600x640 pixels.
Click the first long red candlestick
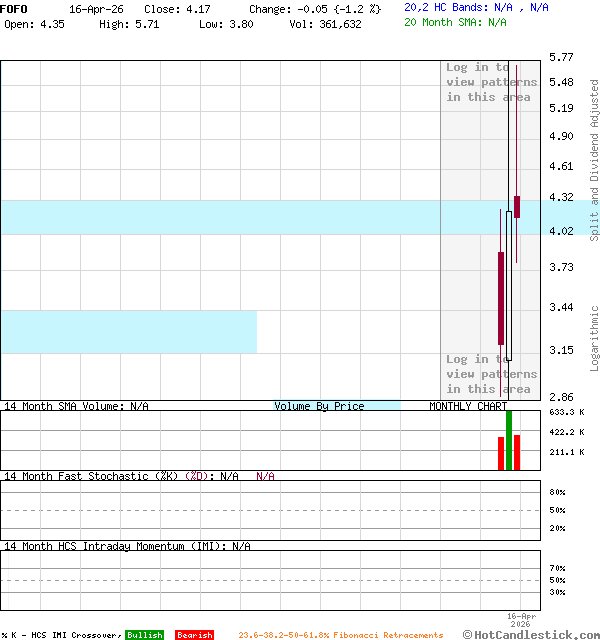(501, 298)
